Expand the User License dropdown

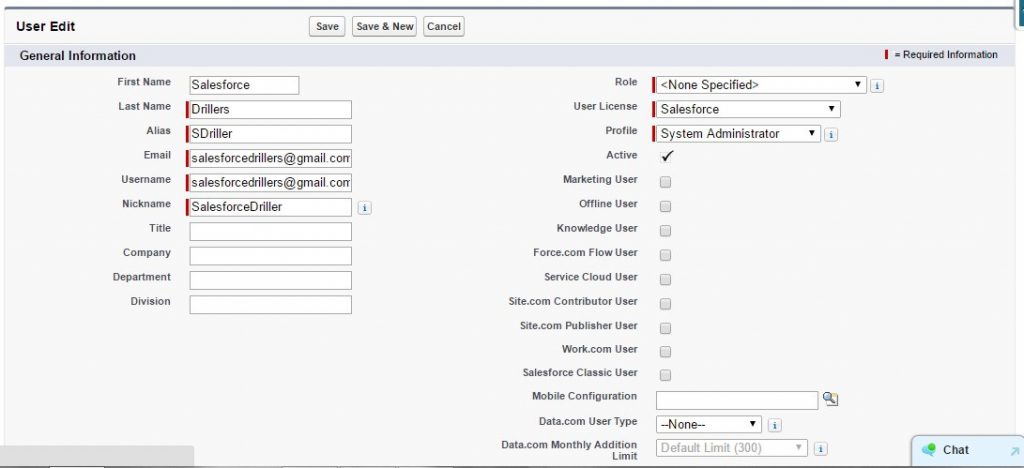click(x=747, y=110)
